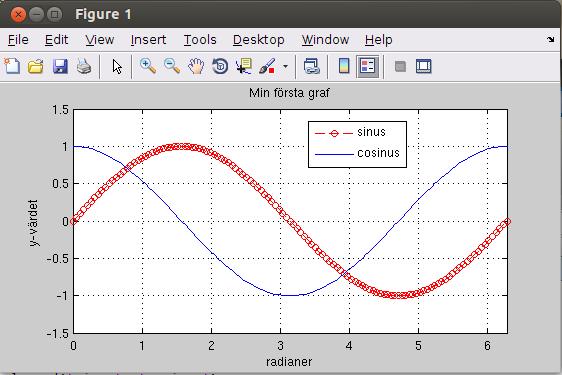Open the Tools menu
The width and height of the screenshot is (562, 375).
[x=200, y=40]
